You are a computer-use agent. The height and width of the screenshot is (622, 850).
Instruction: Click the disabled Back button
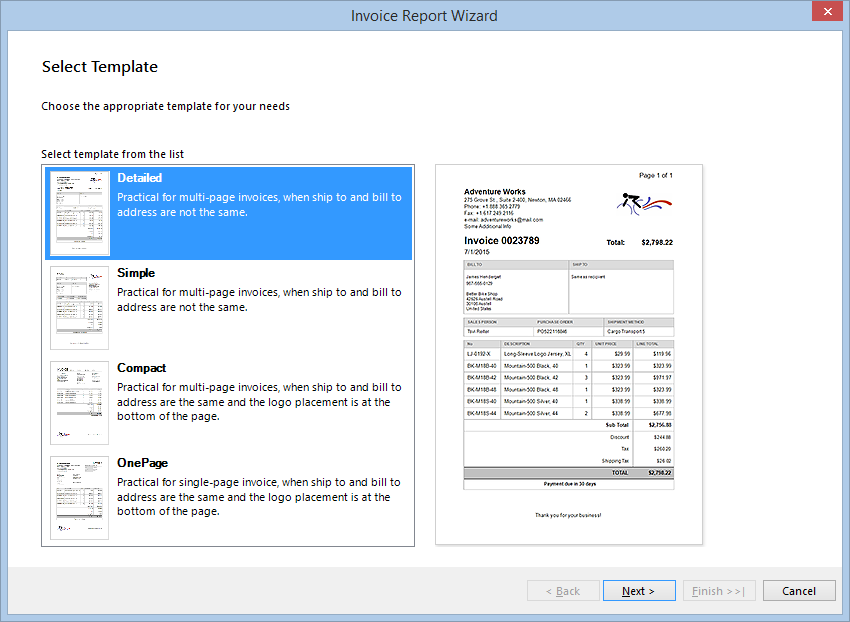tap(563, 590)
